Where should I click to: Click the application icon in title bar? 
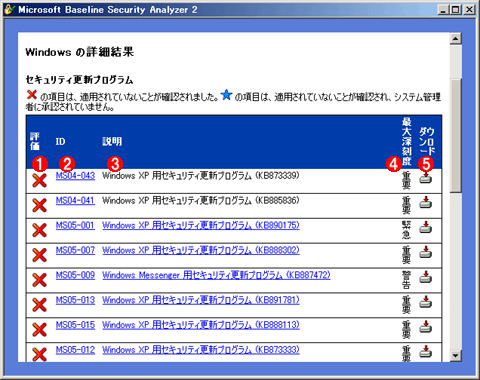pos(9,9)
